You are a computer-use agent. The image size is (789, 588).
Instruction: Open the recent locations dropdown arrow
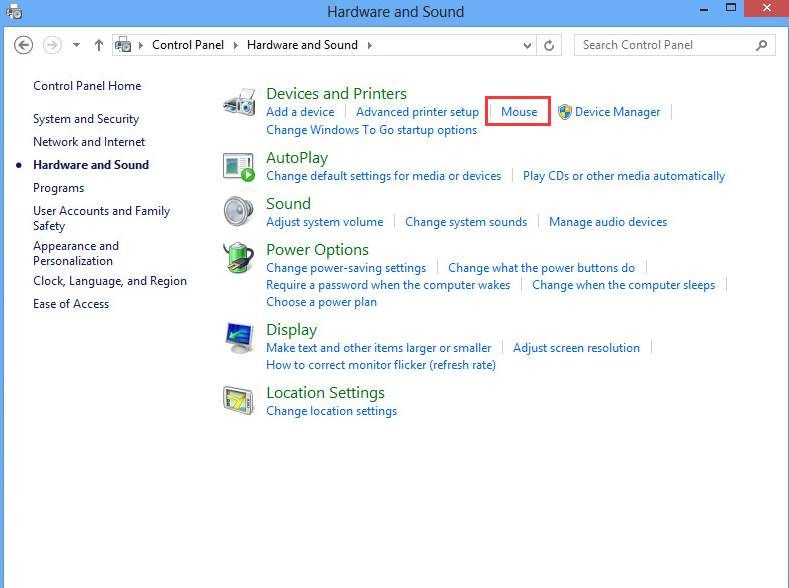point(76,45)
